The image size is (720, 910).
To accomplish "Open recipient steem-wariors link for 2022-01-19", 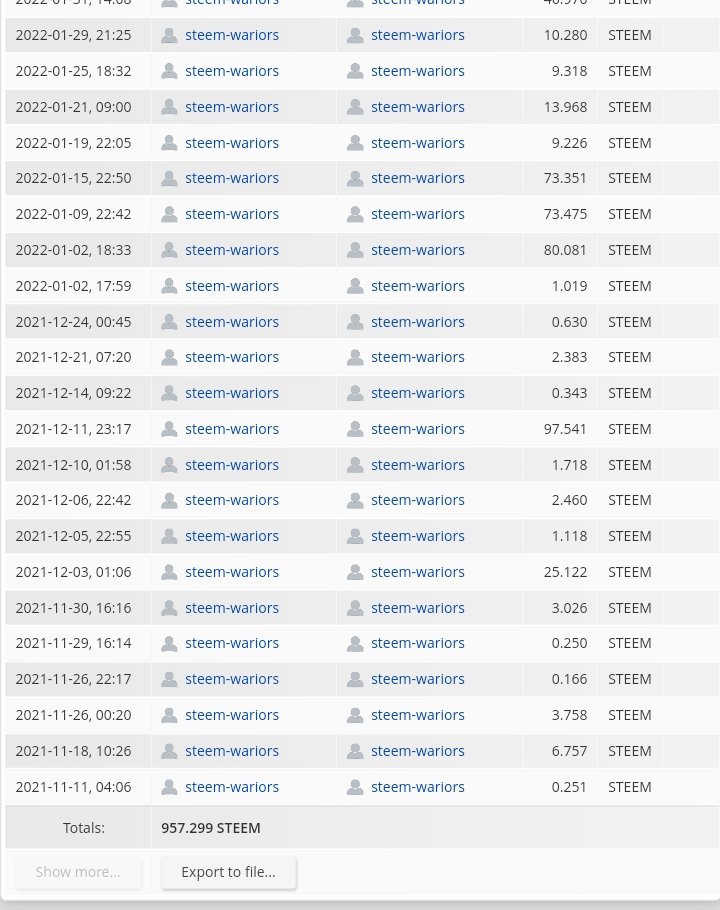I will click(x=418, y=143).
